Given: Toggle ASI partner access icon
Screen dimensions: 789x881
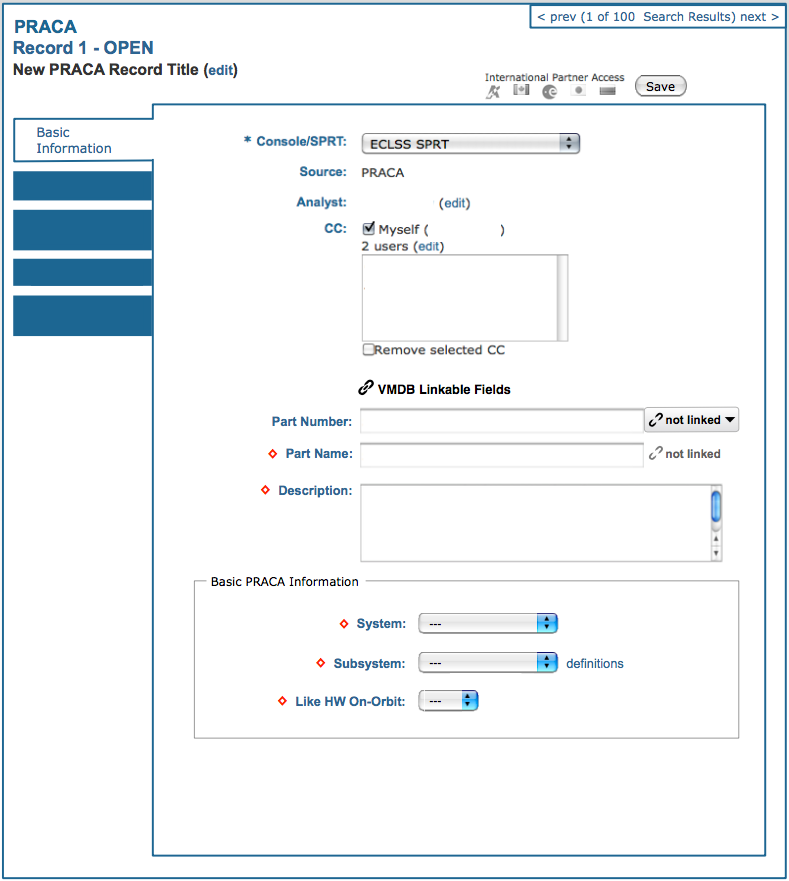Looking at the screenshot, I should [x=493, y=92].
